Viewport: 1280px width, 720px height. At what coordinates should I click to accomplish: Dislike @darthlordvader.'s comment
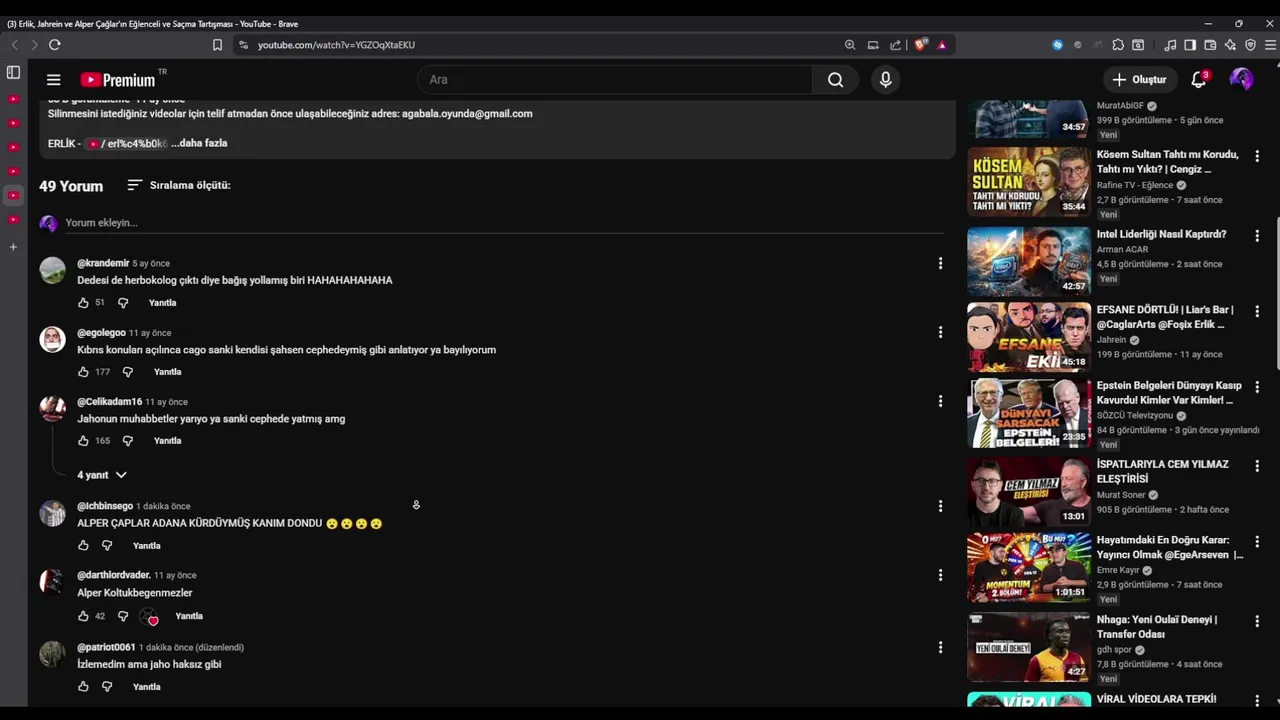coord(123,616)
